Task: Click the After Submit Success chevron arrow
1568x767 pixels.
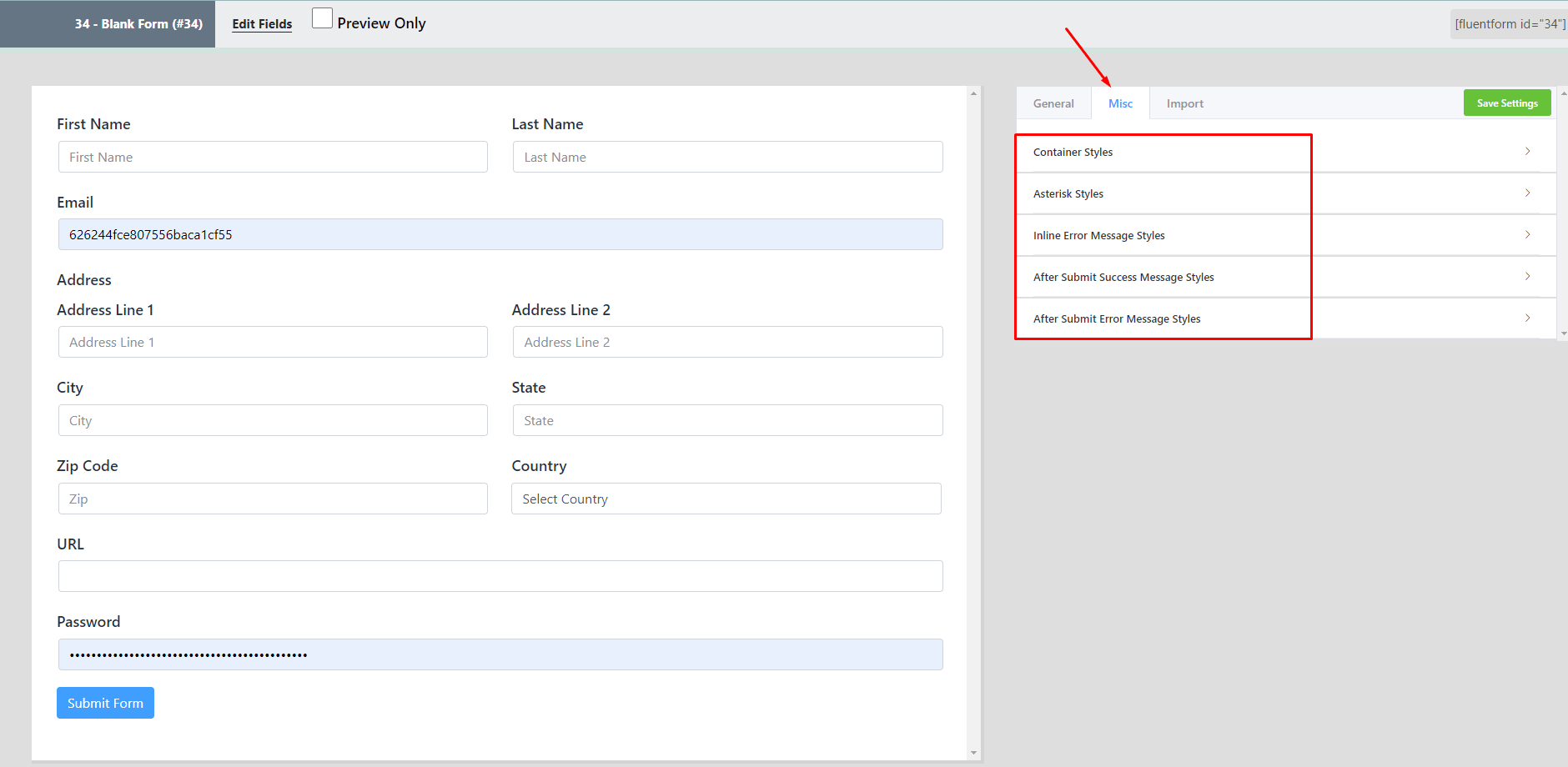Action: pos(1527,276)
